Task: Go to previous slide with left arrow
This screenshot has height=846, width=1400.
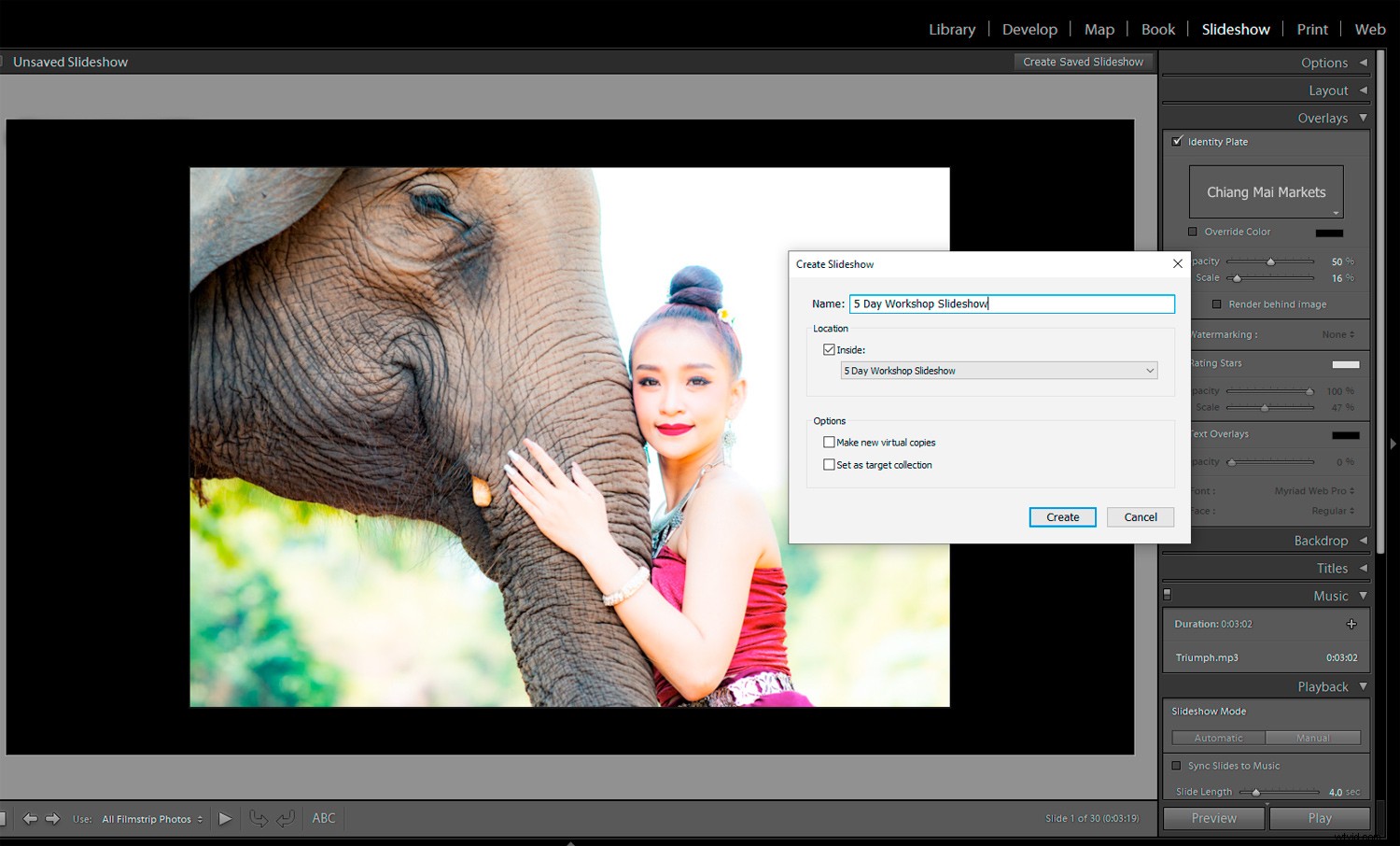Action: pos(30,818)
